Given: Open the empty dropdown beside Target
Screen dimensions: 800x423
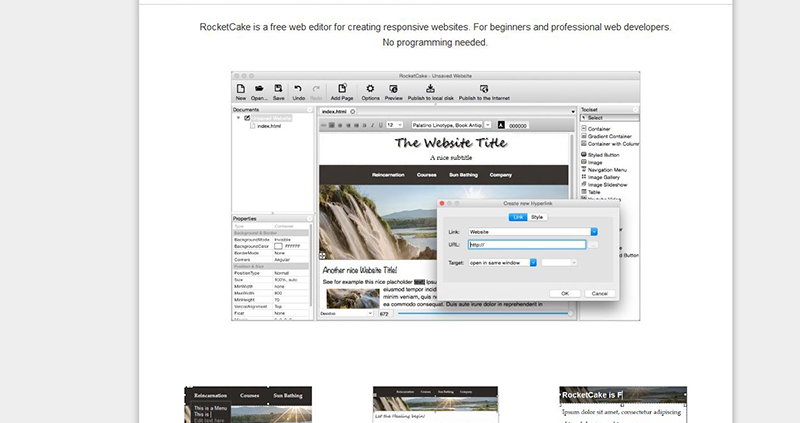Looking at the screenshot, I should tap(559, 263).
